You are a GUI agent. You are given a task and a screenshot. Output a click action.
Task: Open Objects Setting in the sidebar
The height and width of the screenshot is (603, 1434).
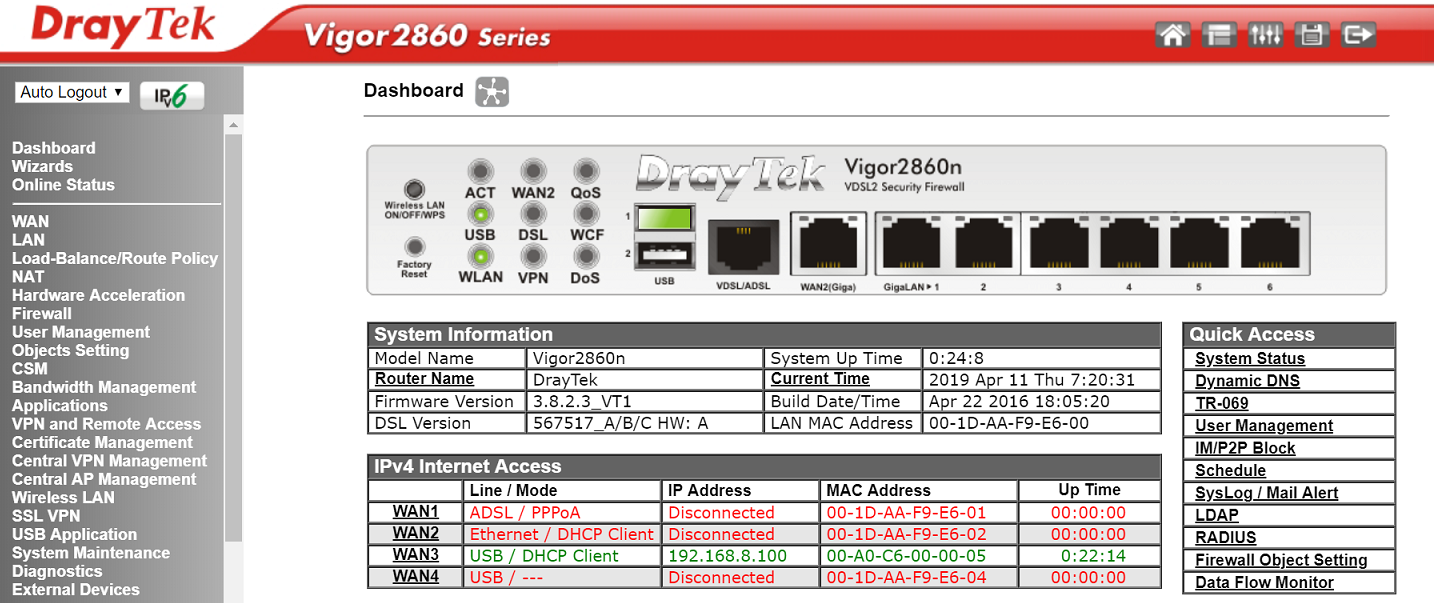(70, 351)
